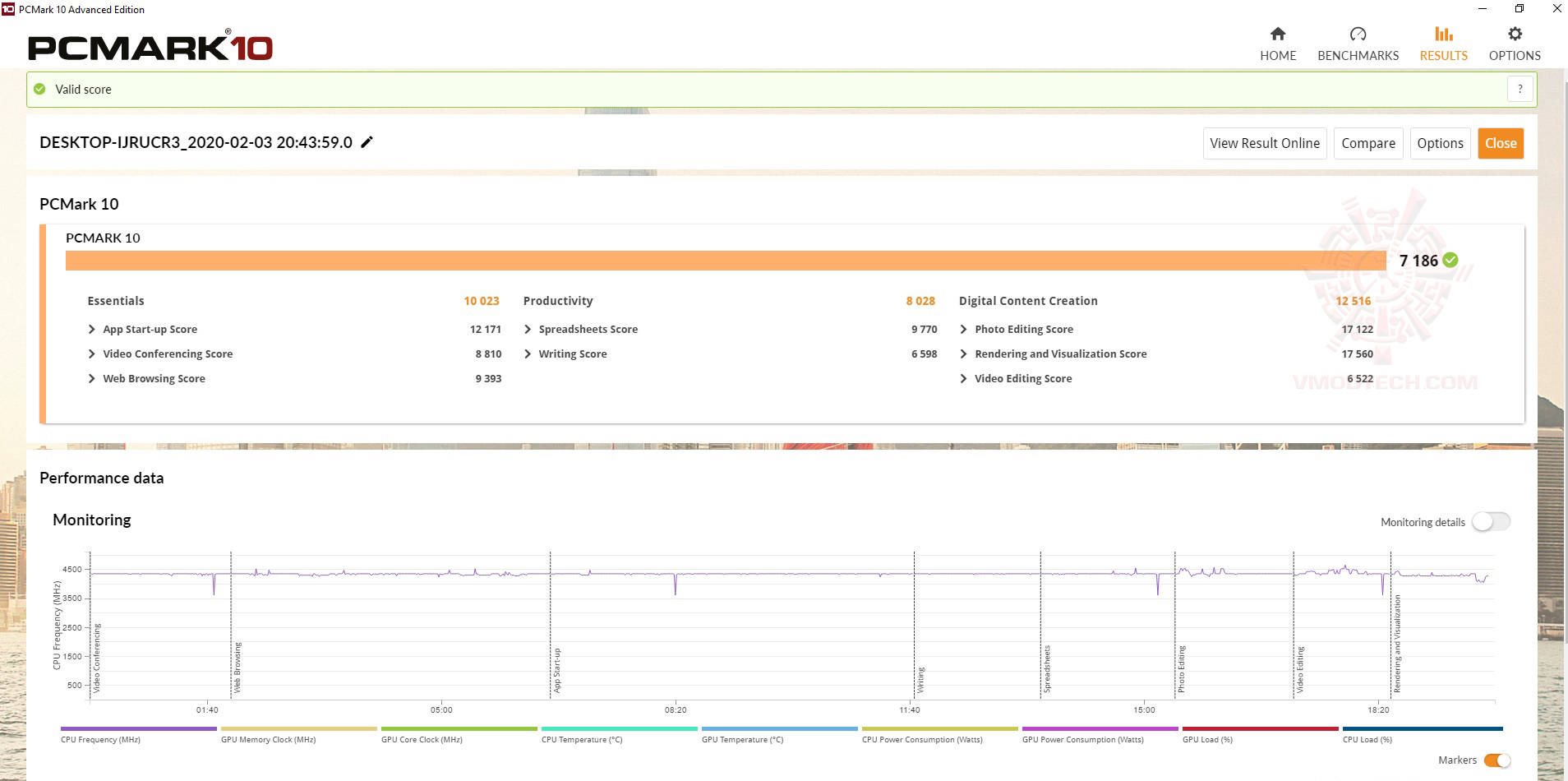1568x781 pixels.
Task: Click the CPU Temperature legend color bar
Action: click(x=619, y=728)
